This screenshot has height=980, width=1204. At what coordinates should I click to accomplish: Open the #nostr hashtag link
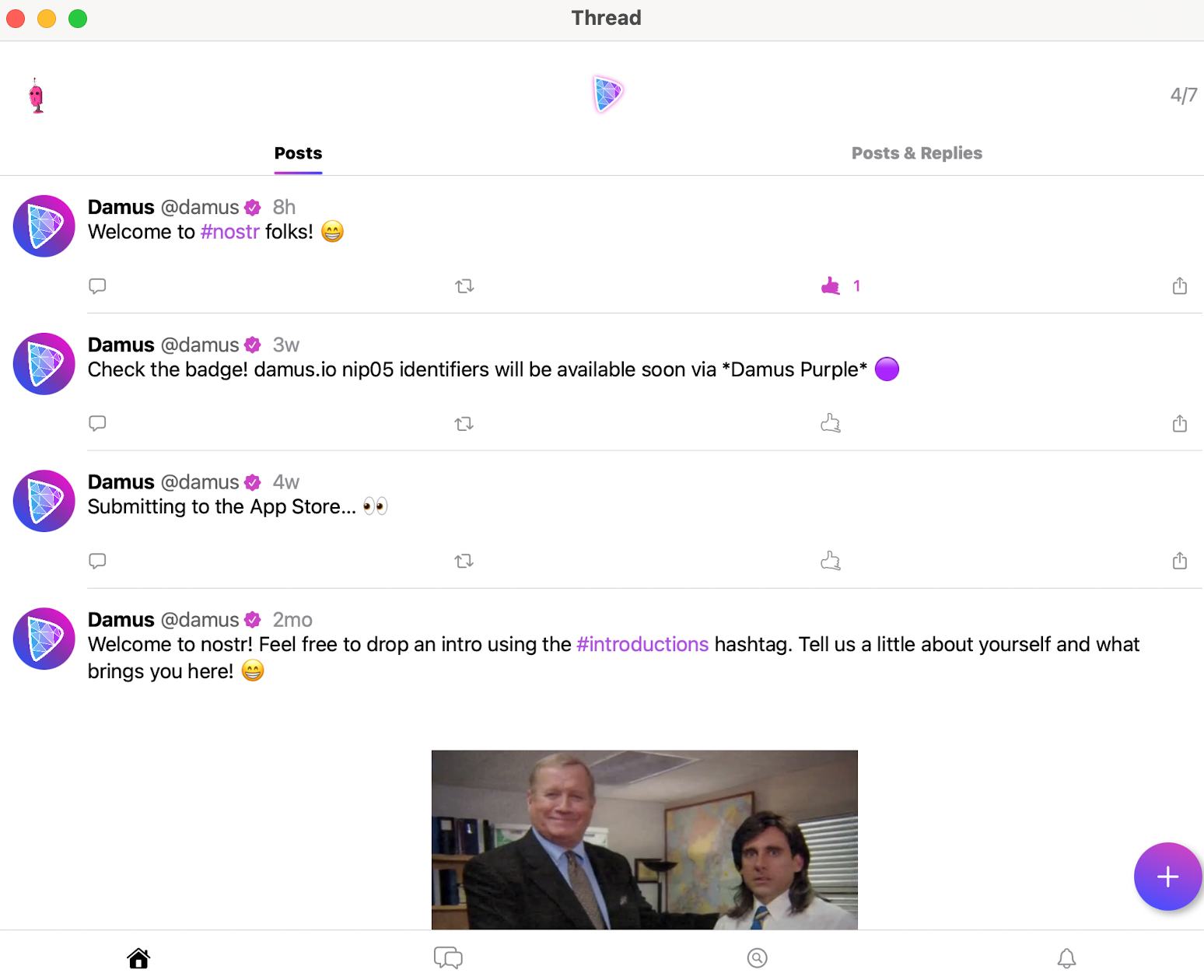[229, 232]
